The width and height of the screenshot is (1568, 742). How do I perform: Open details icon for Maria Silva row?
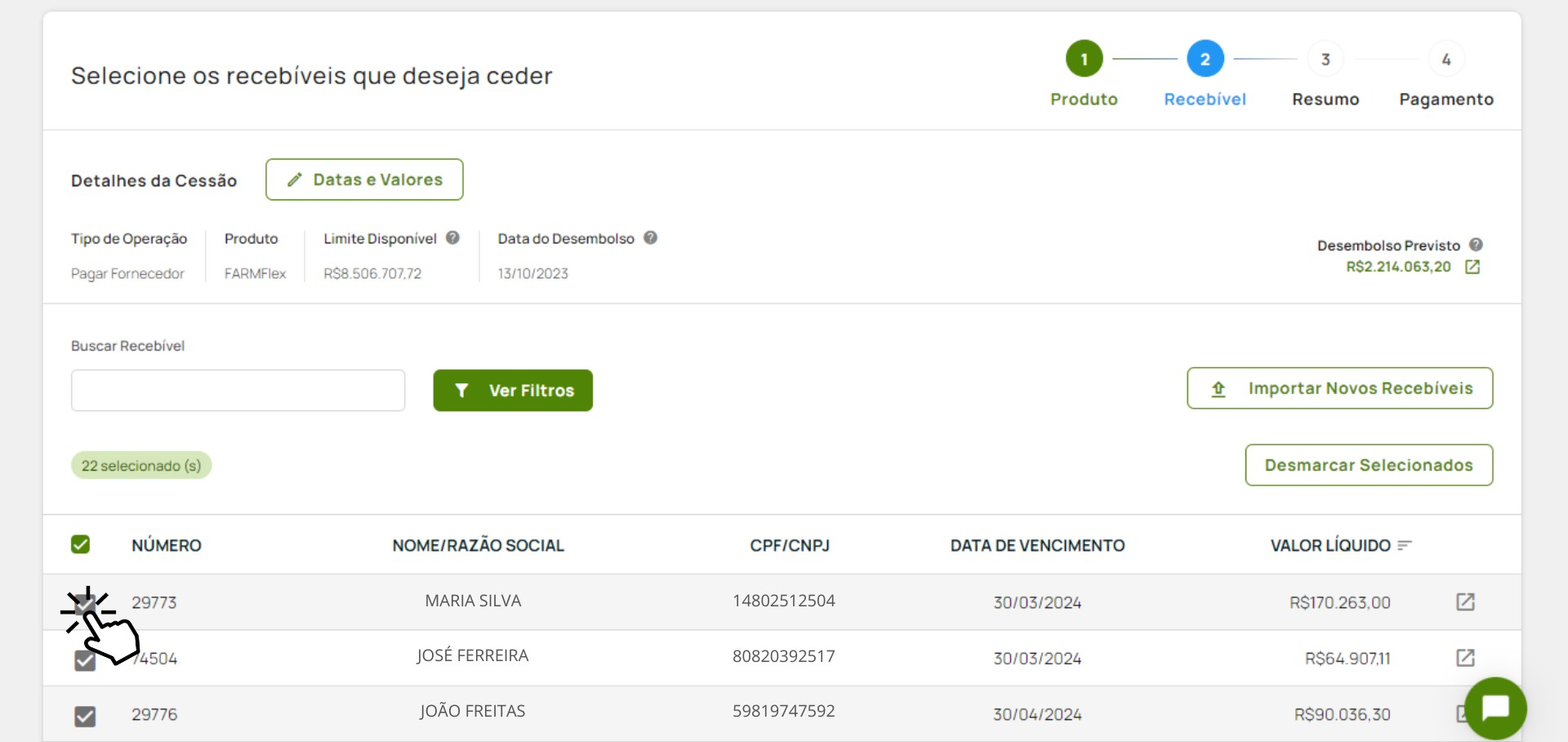[x=1465, y=602]
